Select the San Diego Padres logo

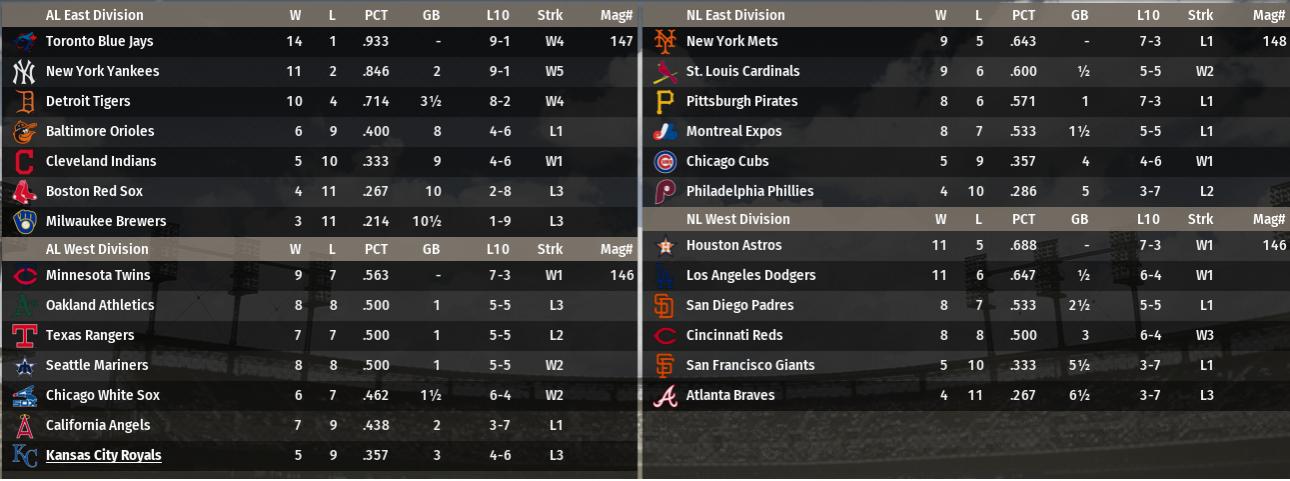click(665, 306)
